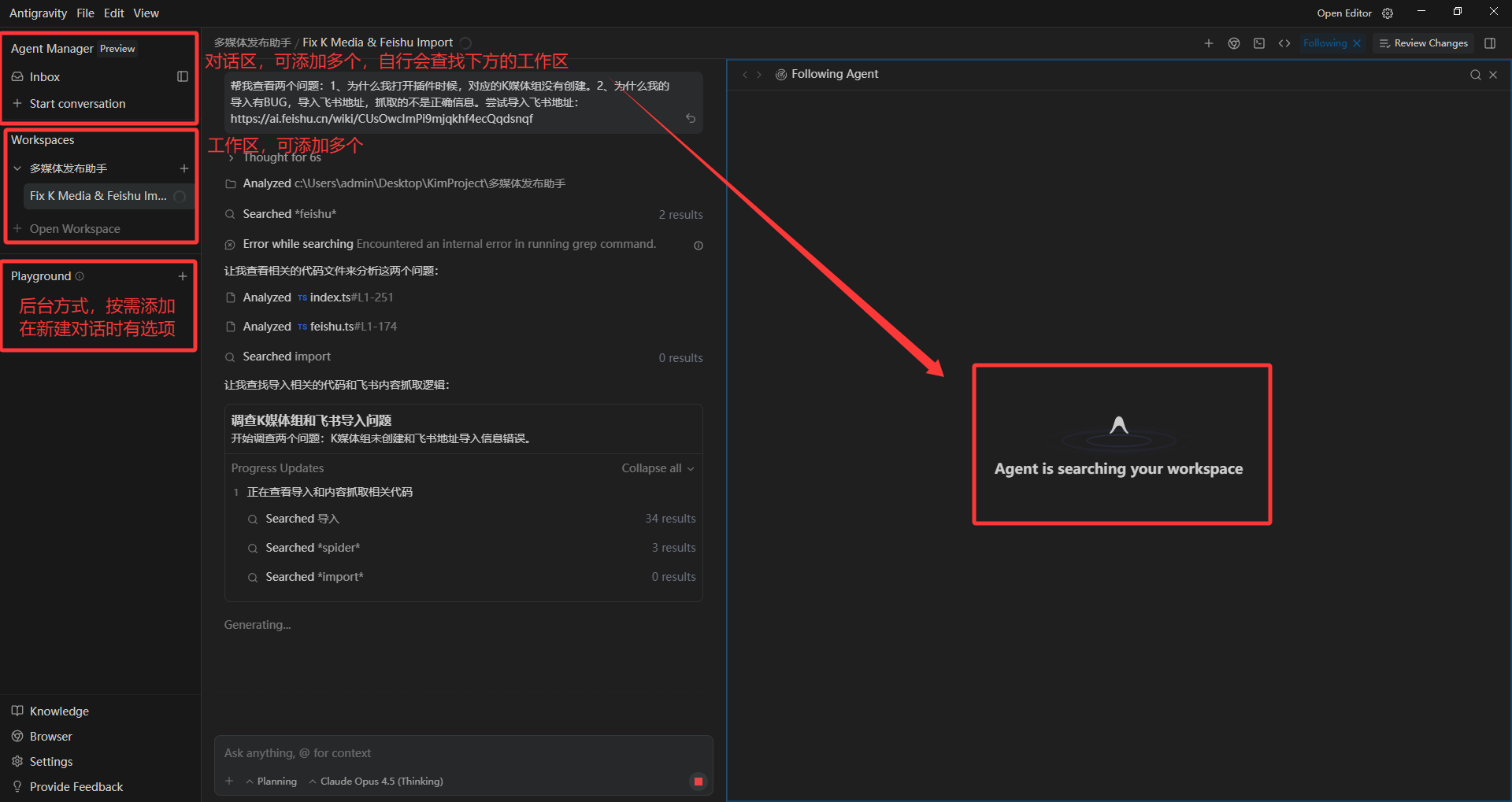This screenshot has width=1512, height=802.
Task: Stop generation with the red stop button
Action: pyautogui.click(x=698, y=782)
